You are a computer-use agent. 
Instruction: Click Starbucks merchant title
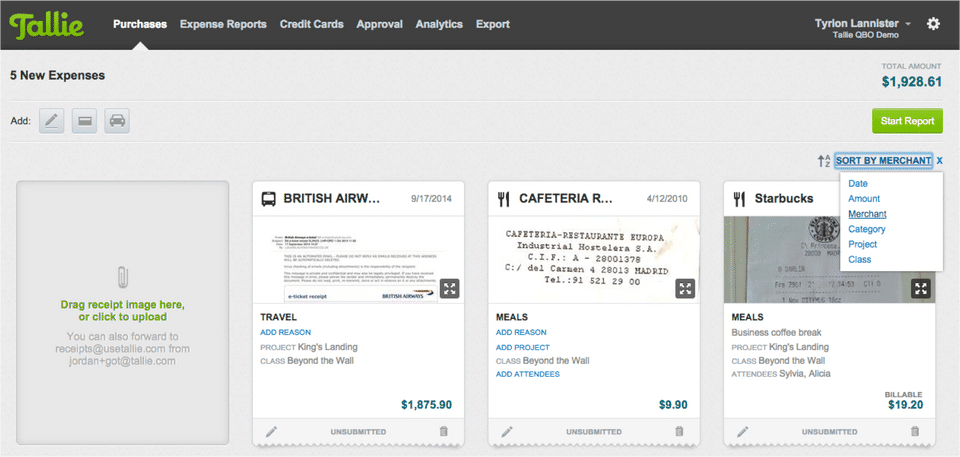tap(784, 198)
